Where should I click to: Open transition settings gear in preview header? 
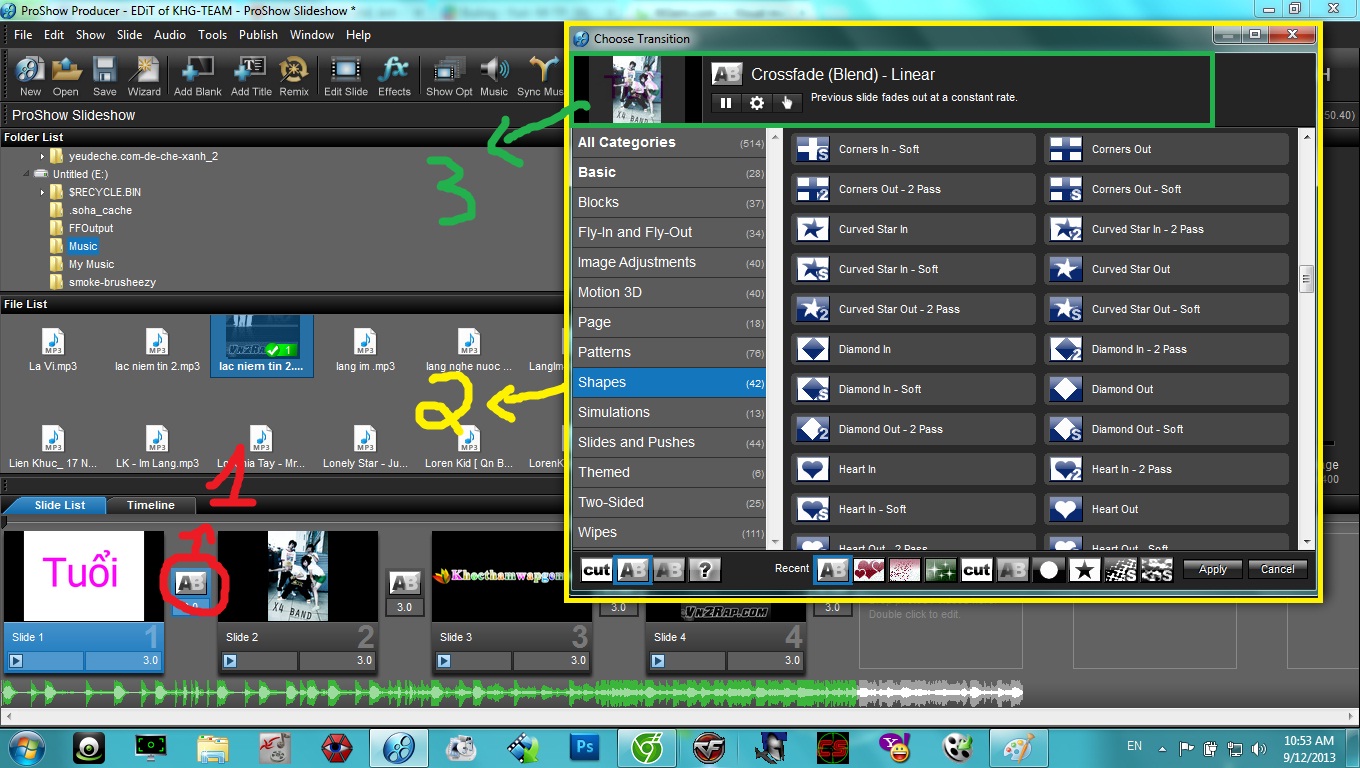pos(757,102)
